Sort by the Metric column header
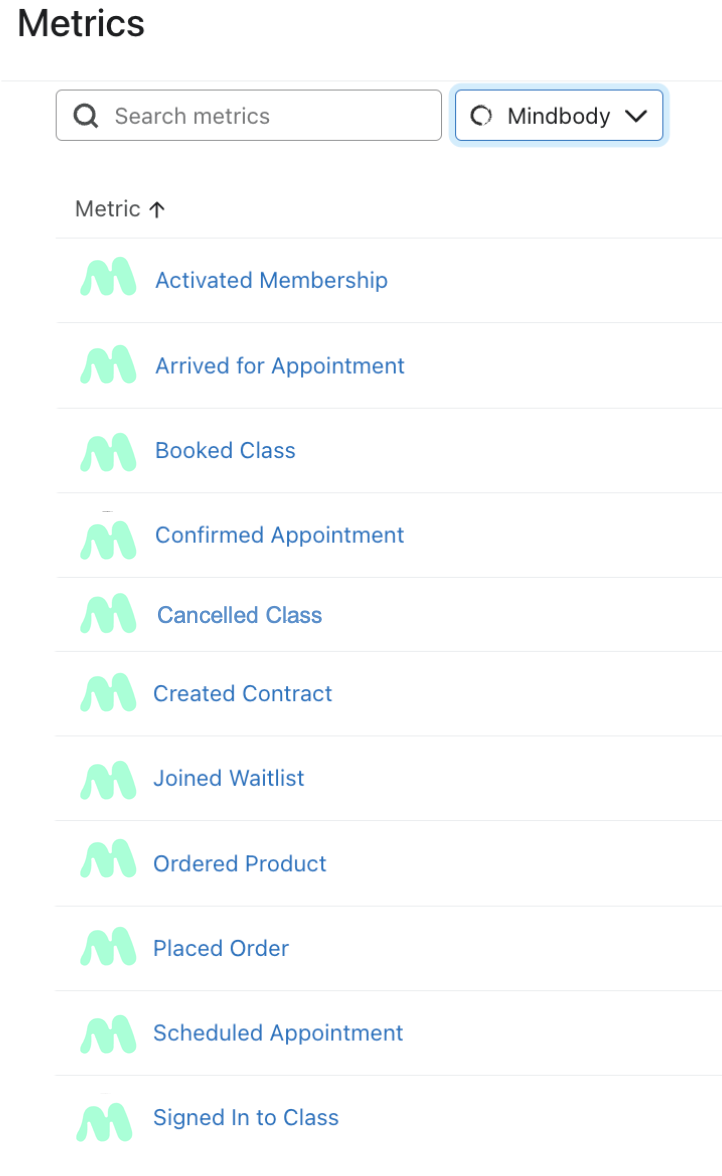This screenshot has width=722, height=1176. 107,209
